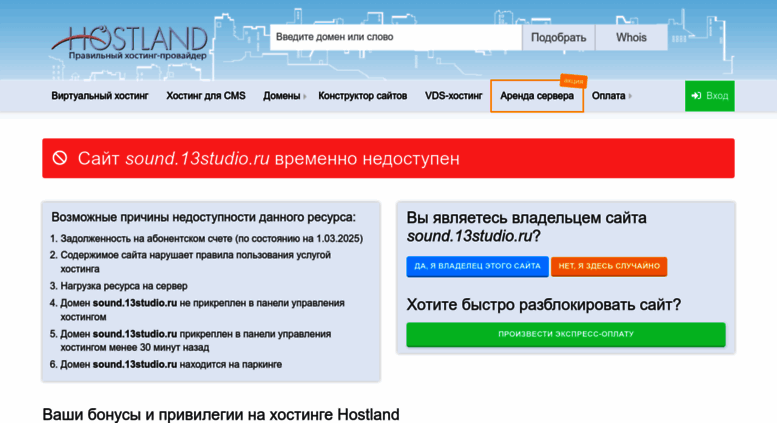Click the Hostland logo
777x423 pixels.
[x=130, y=43]
